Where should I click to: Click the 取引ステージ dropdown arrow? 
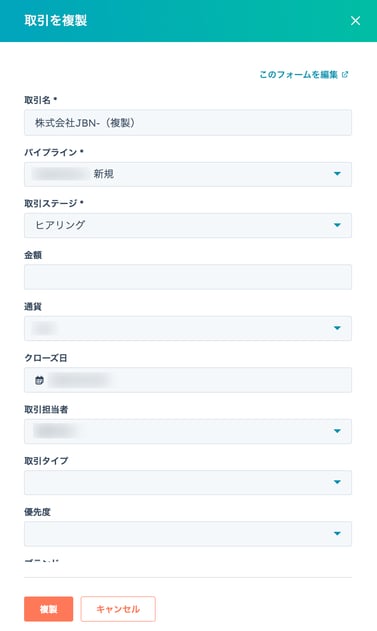point(337,225)
